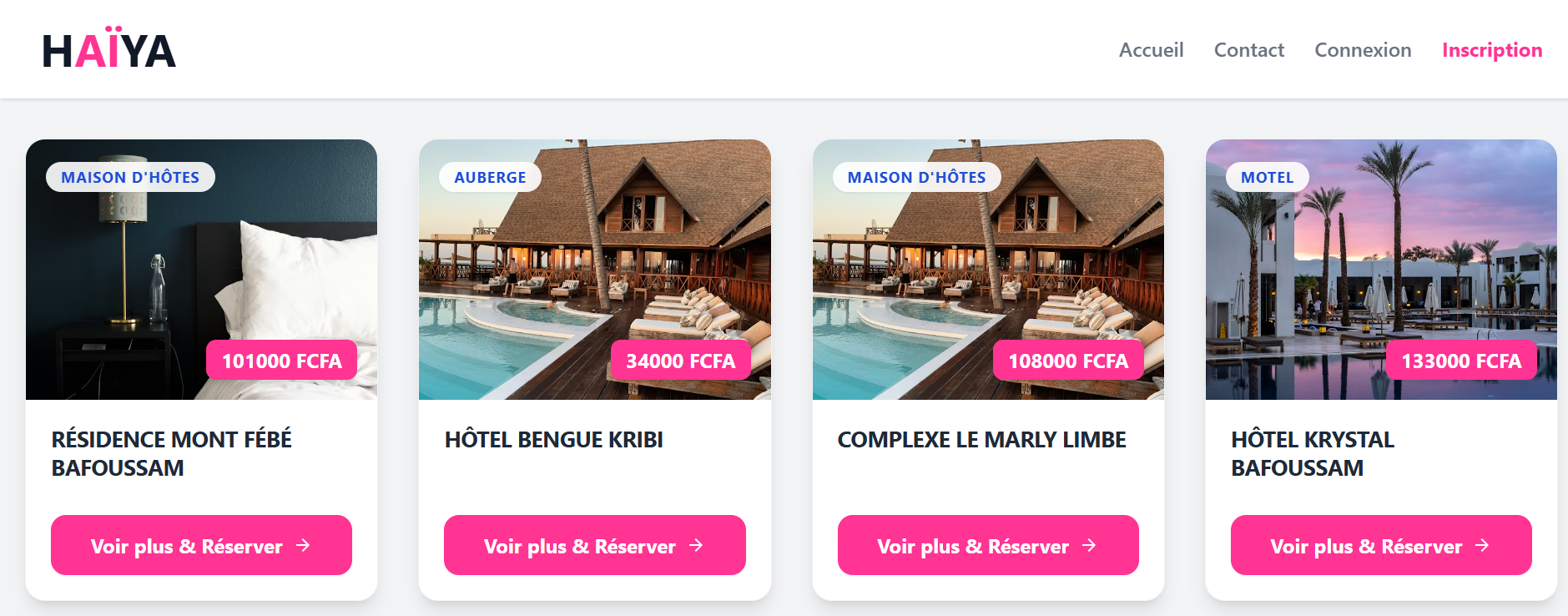Reserve Résidence Mont Fébé Bafoussam
The image size is (1568, 616).
pos(201,545)
